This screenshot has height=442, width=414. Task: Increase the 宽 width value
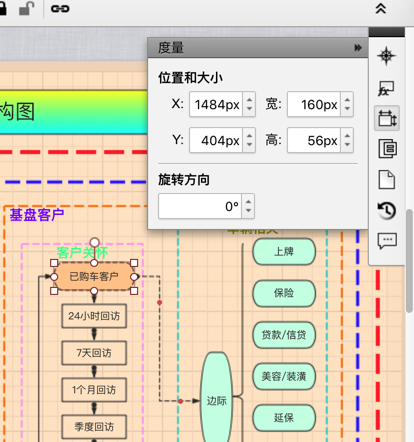[347, 99]
